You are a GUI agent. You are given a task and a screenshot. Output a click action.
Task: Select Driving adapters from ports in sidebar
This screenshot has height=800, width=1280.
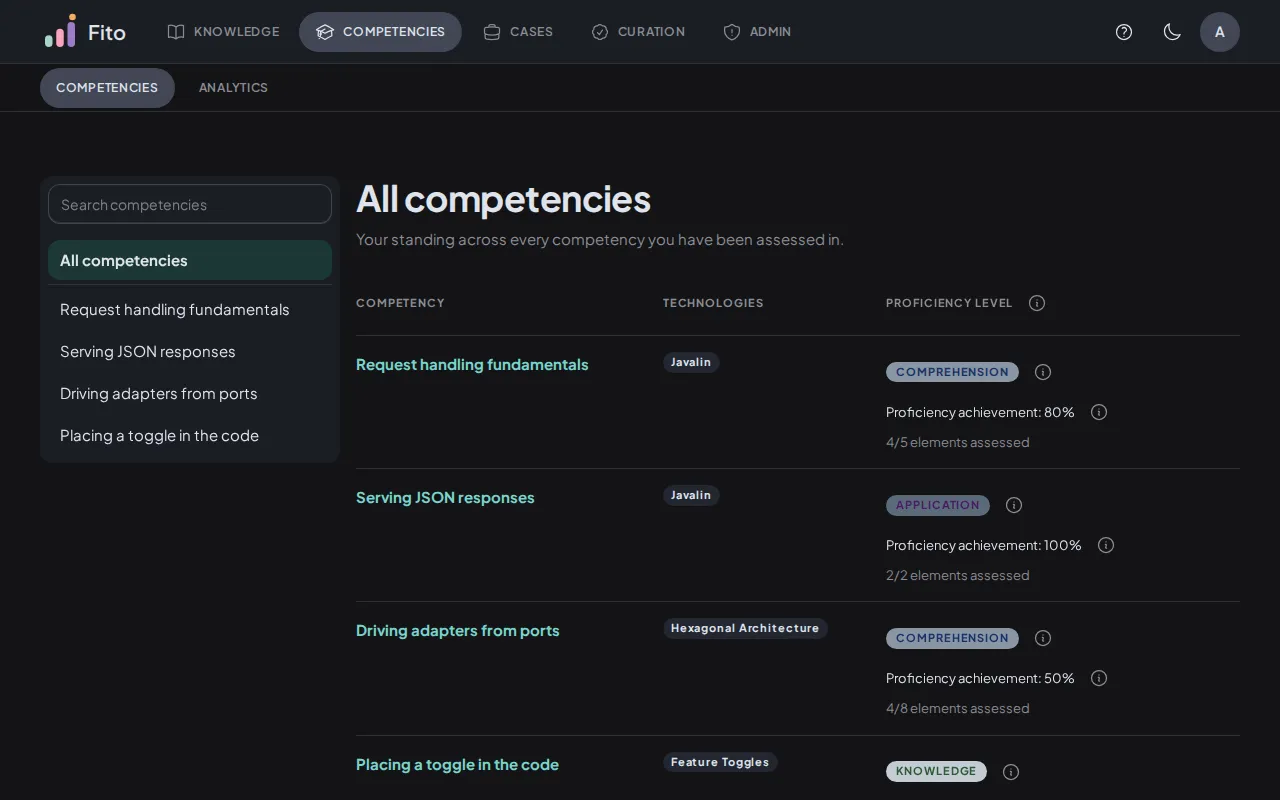click(x=190, y=394)
